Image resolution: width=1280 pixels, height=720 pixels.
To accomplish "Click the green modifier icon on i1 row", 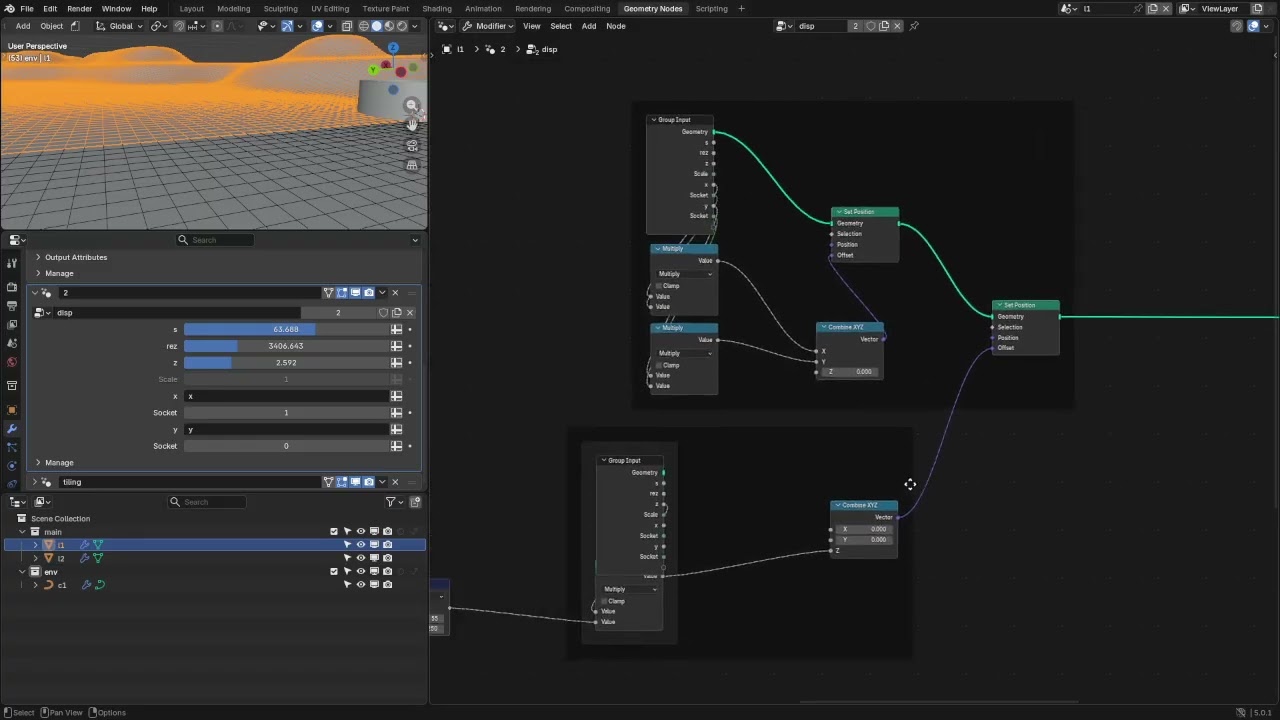I will (98, 545).
